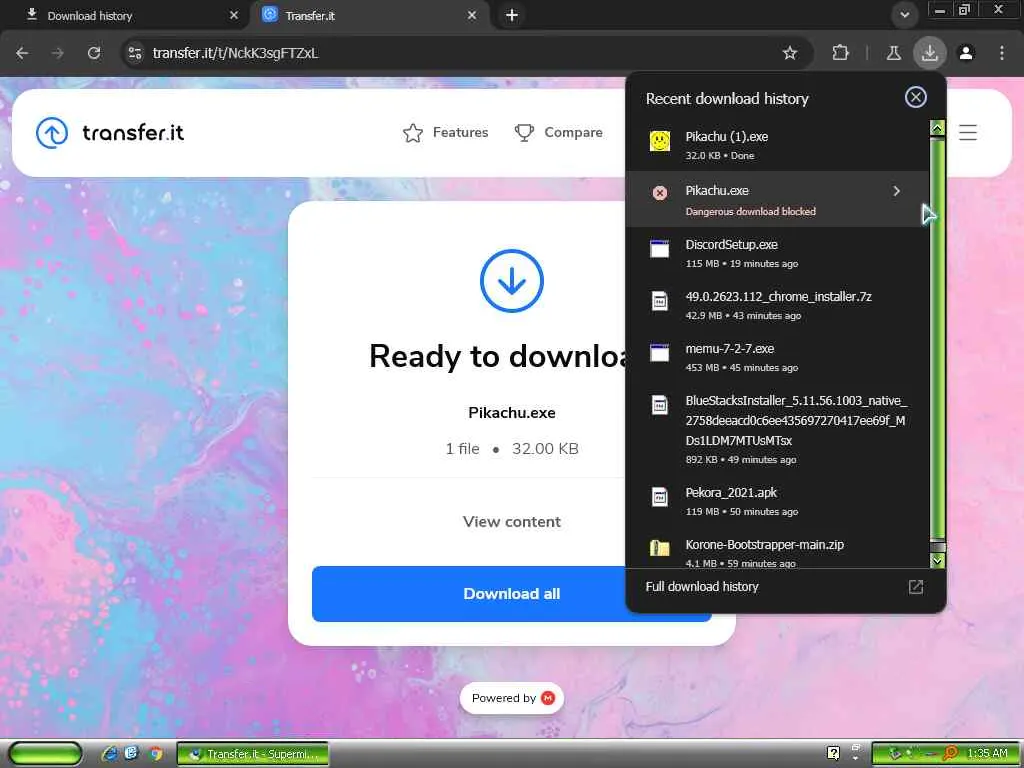Click the browser back arrow
Screen dimensions: 1024x768
[x=22, y=53]
